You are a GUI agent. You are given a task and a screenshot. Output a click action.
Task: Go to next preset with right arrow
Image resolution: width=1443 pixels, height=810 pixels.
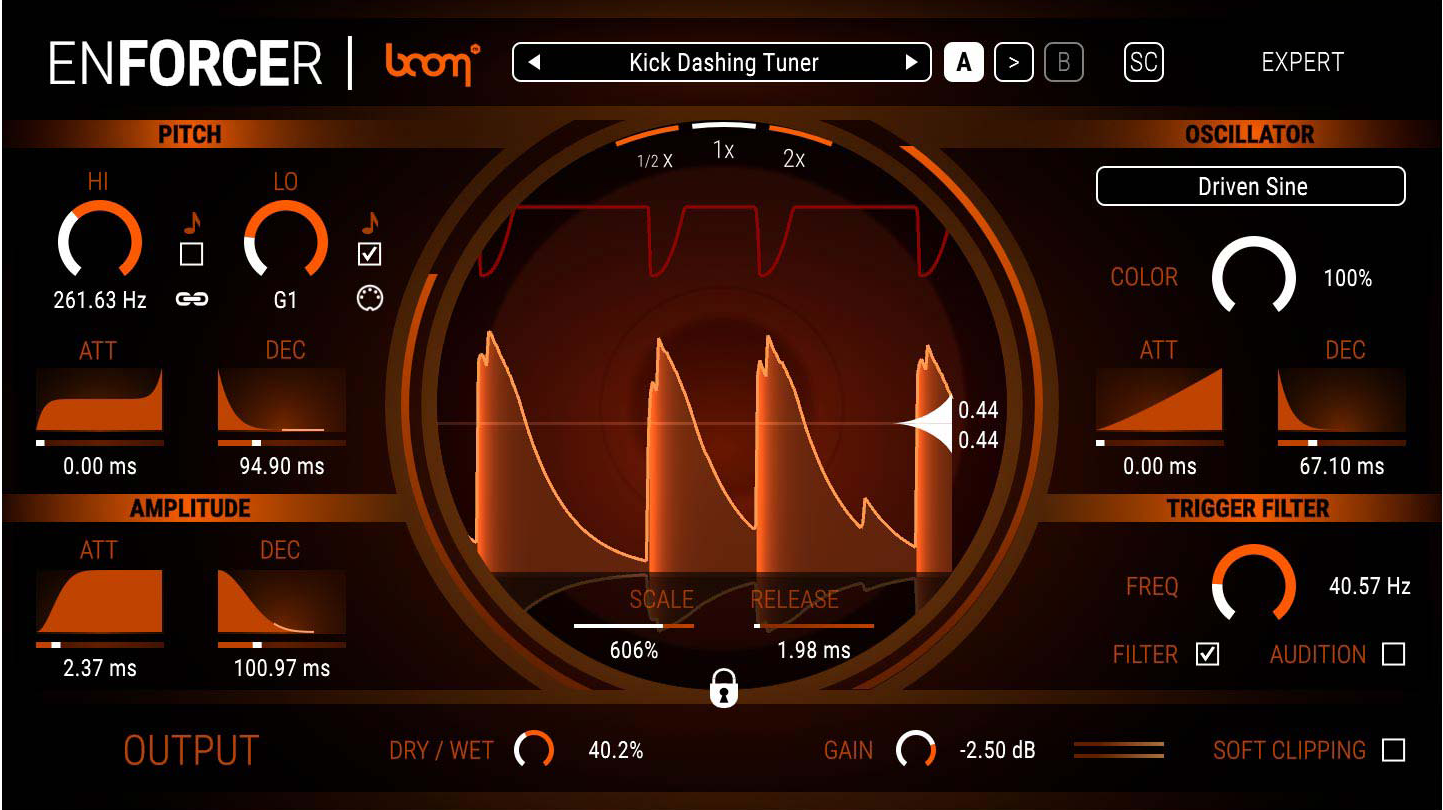tap(911, 63)
